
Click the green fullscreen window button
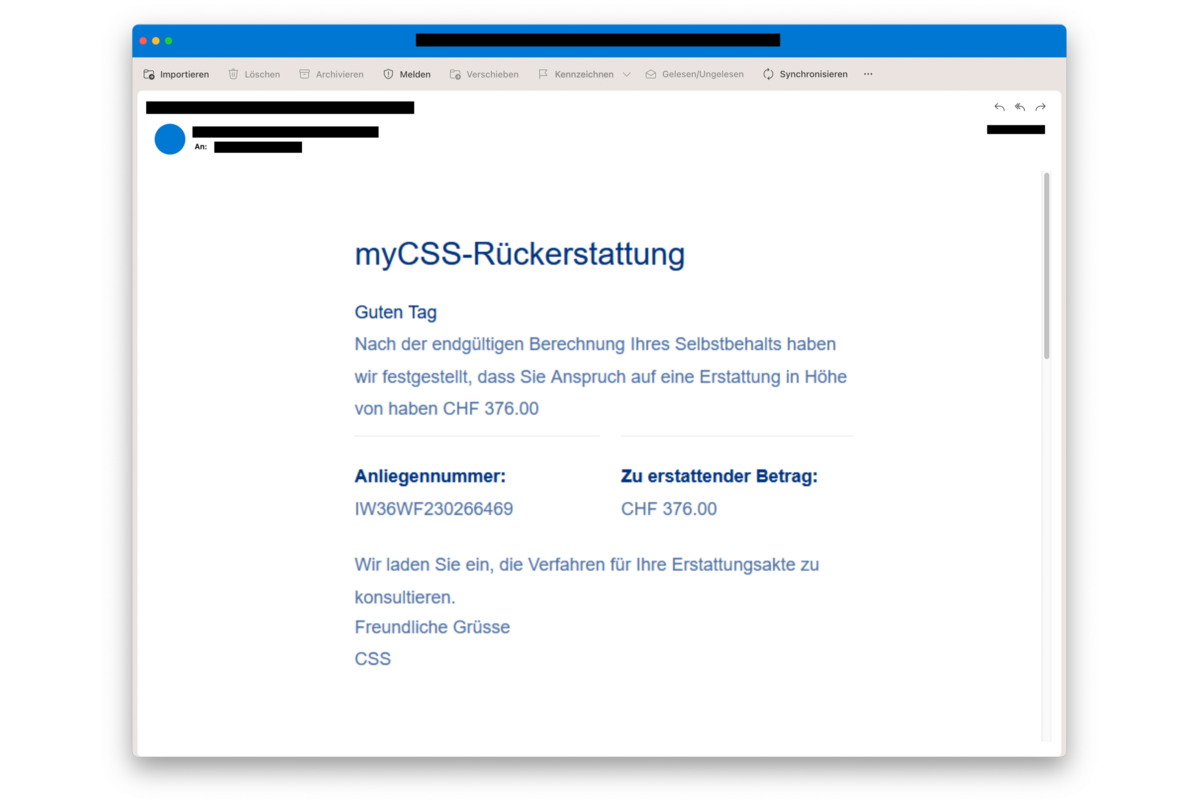168,41
